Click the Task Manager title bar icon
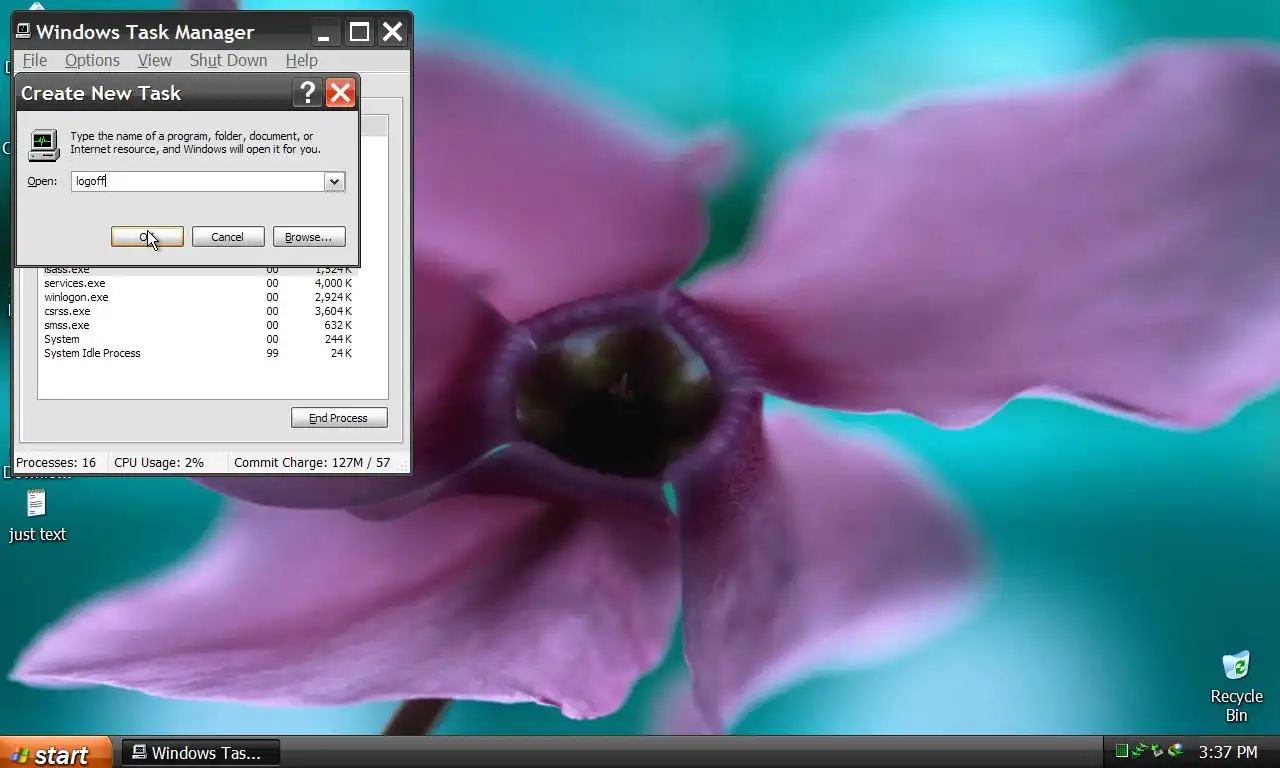This screenshot has height=768, width=1280. [23, 32]
